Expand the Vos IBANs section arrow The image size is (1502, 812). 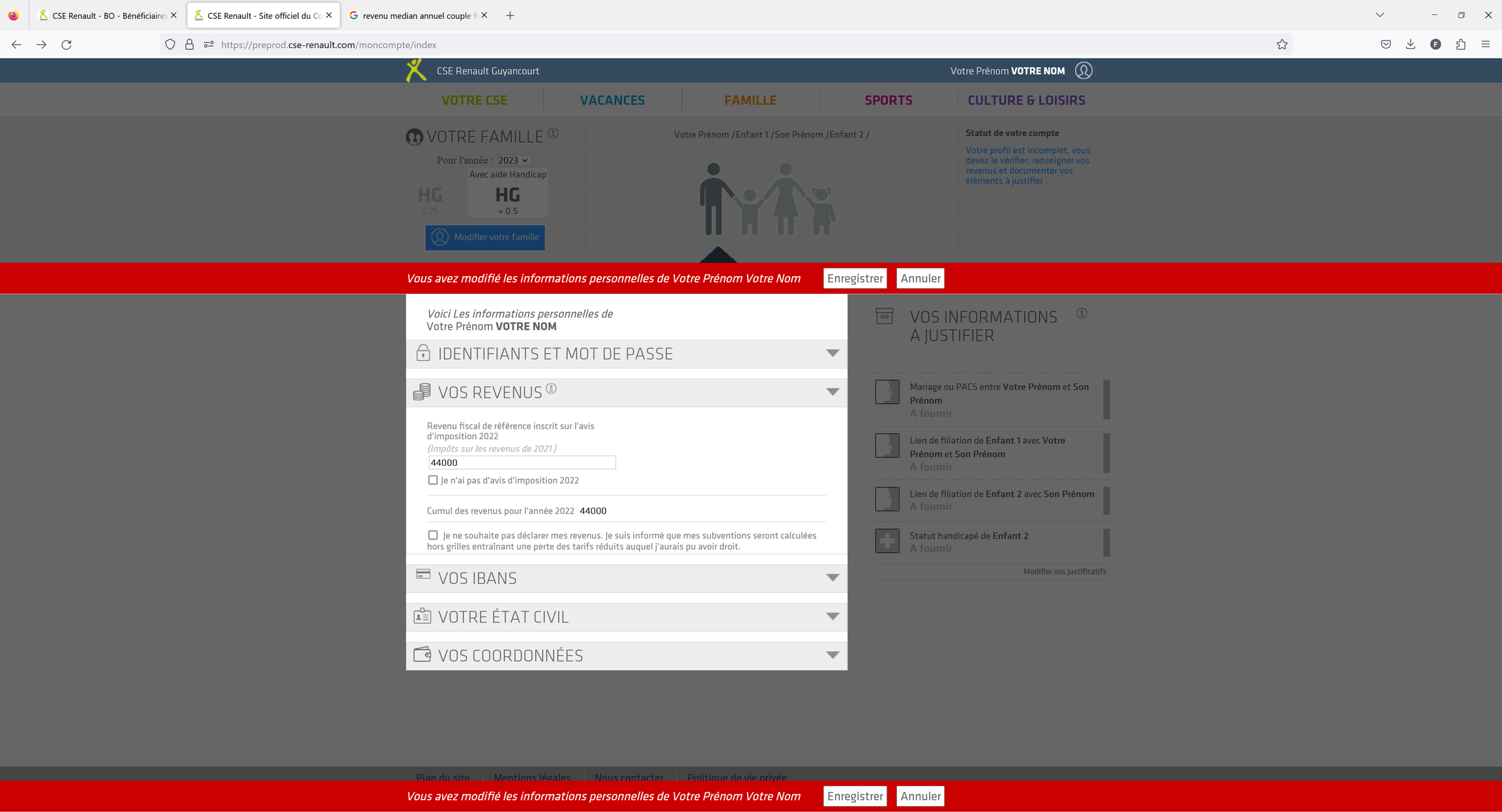pos(832,577)
